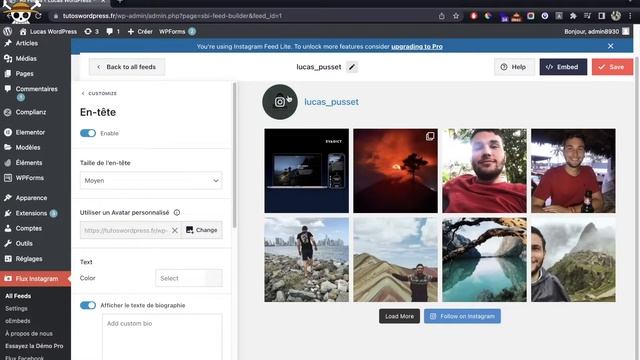
Task: Go to Pages in the sidebar
Action: [x=24, y=73]
